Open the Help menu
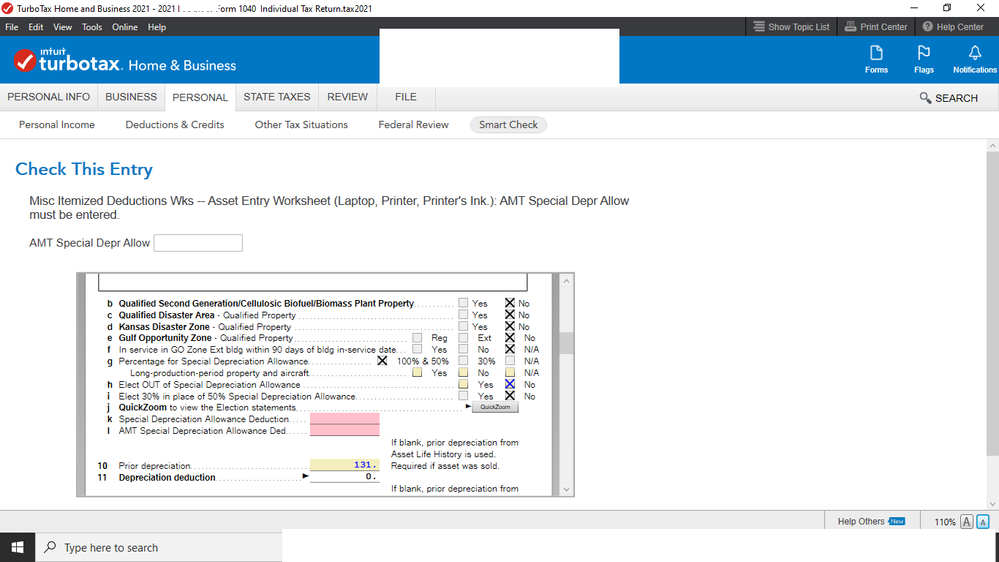 coord(157,27)
